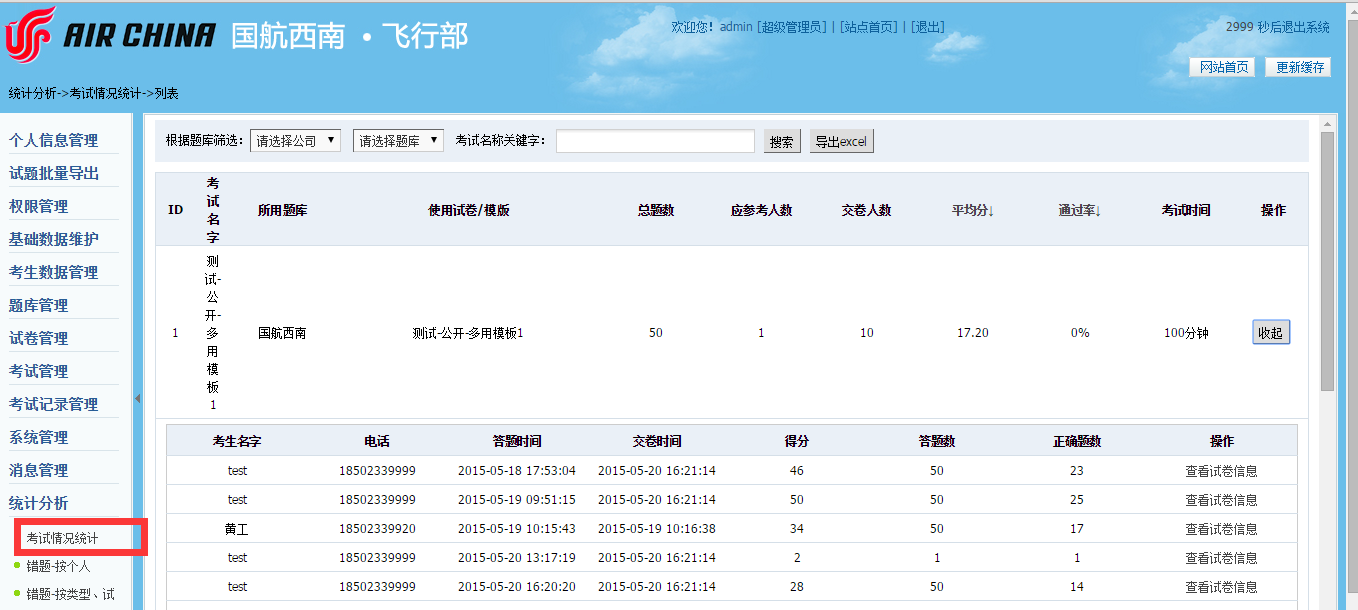
Task: Click the 退出 logout link
Action: point(928,27)
